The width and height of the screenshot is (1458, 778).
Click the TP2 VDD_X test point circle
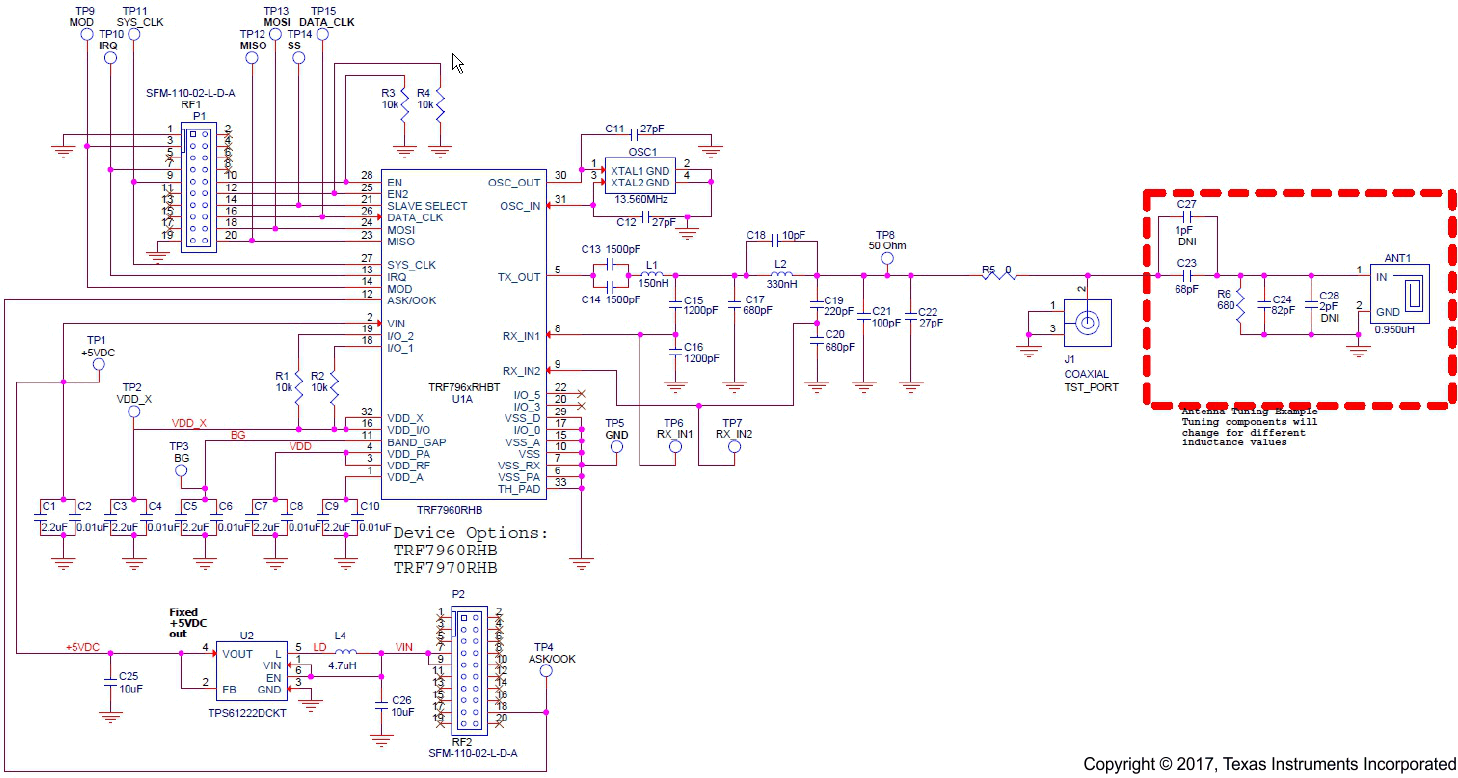point(133,411)
